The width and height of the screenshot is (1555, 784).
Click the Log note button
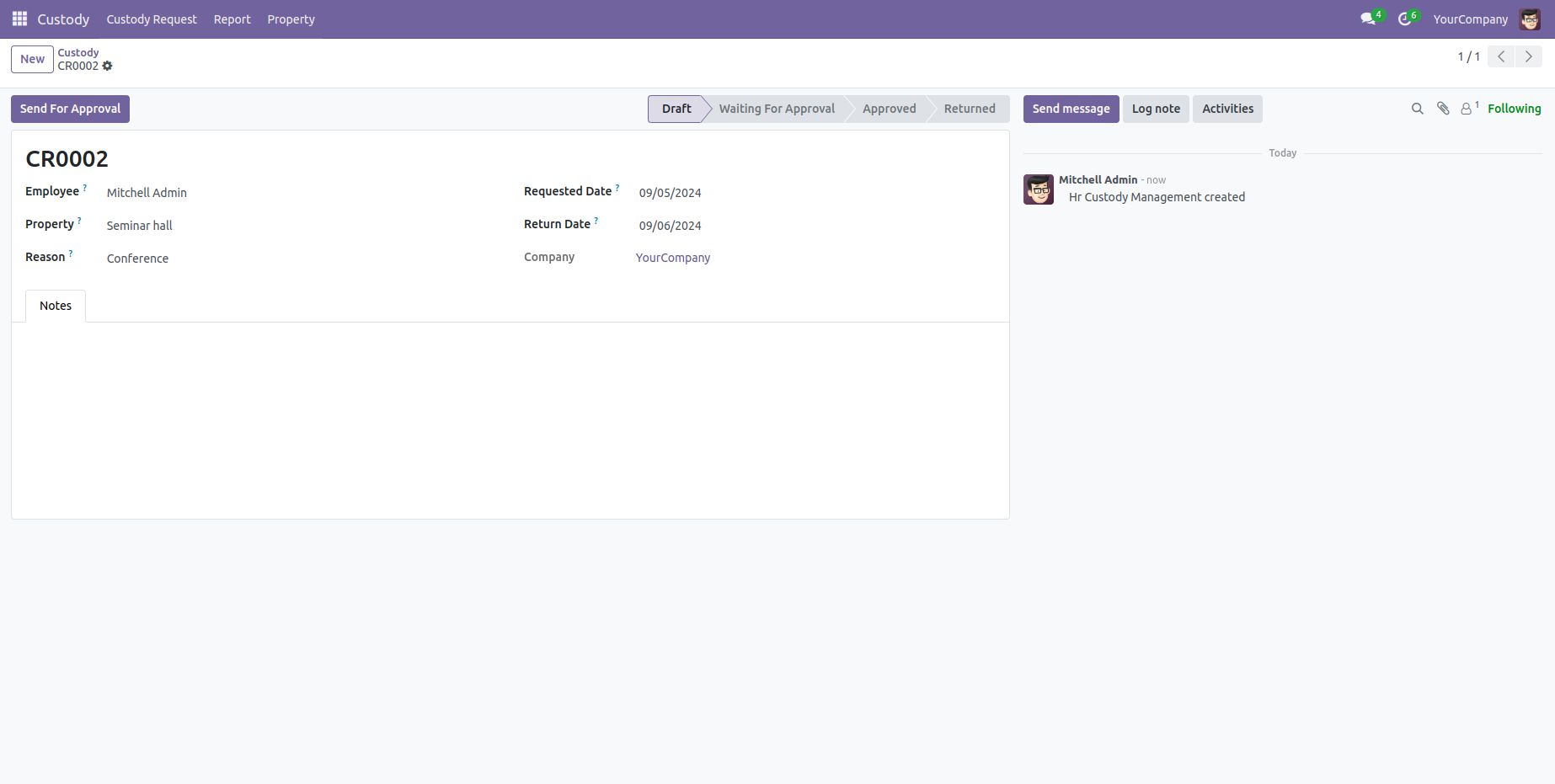1156,109
